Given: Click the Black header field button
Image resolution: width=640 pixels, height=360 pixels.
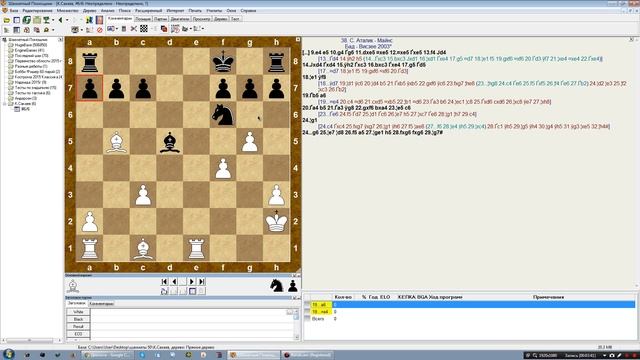Looking at the screenshot, I should point(78,319).
